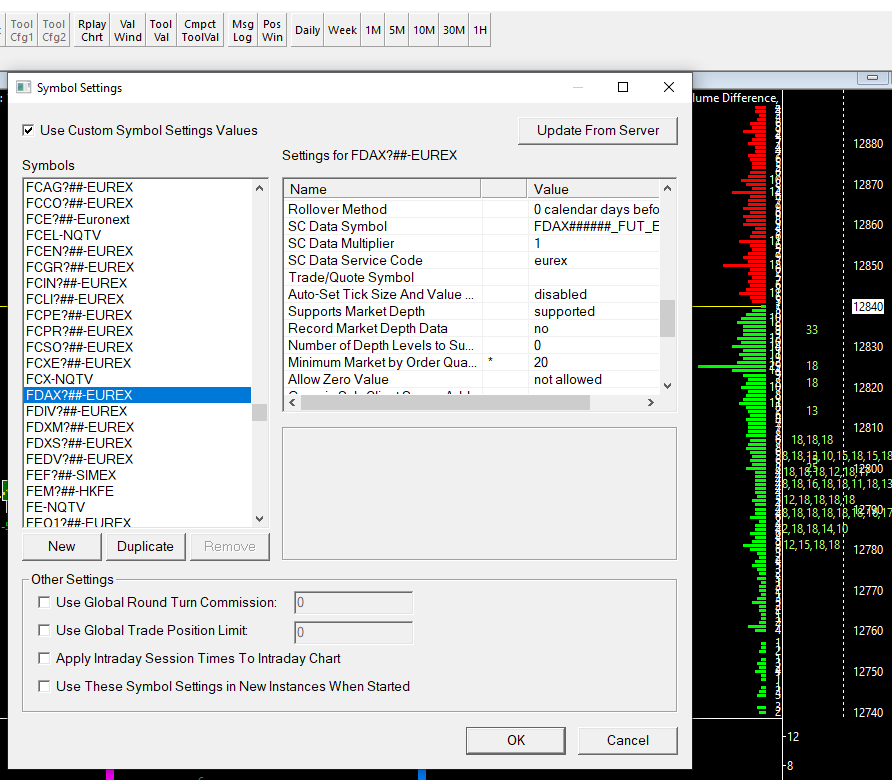Open the Val Wind toolbar button
892x780 pixels.
pyautogui.click(x=127, y=31)
